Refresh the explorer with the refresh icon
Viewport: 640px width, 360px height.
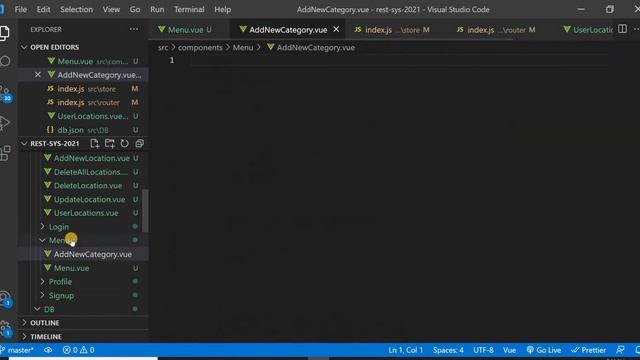point(124,143)
